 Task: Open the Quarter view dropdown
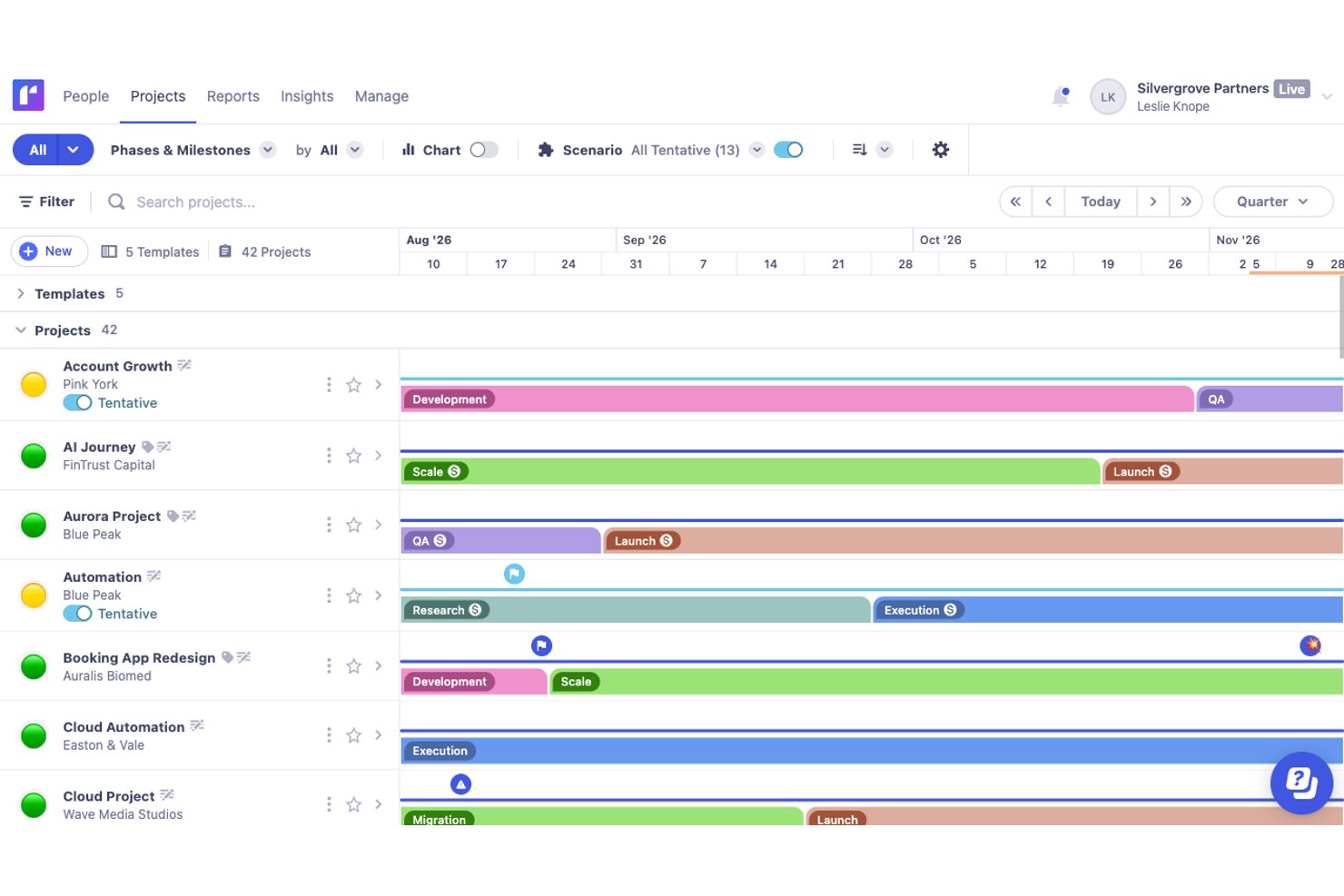(1273, 202)
